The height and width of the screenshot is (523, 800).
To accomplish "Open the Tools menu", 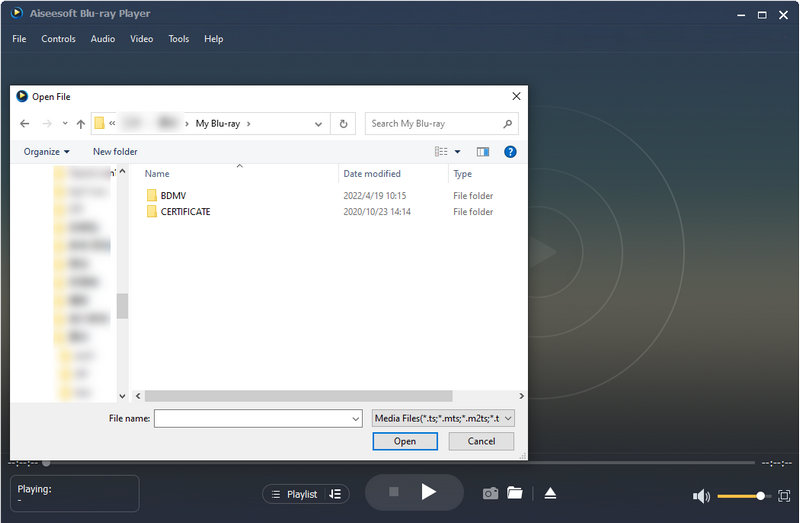I will pos(178,39).
